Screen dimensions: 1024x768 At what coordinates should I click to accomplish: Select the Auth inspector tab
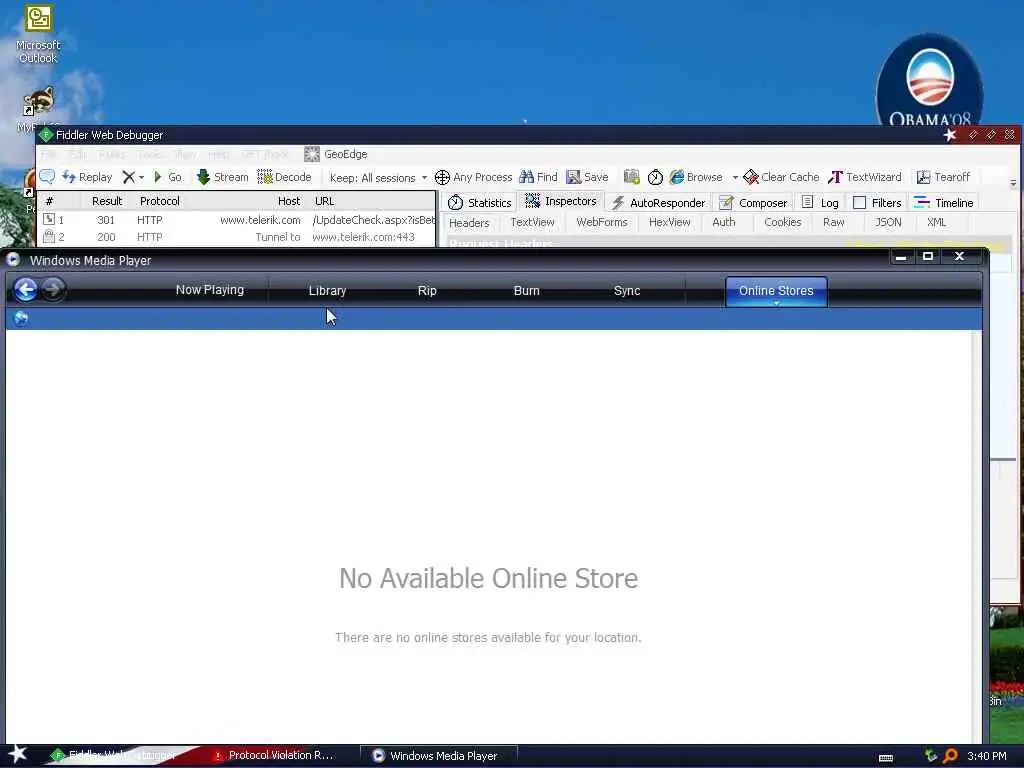click(724, 222)
